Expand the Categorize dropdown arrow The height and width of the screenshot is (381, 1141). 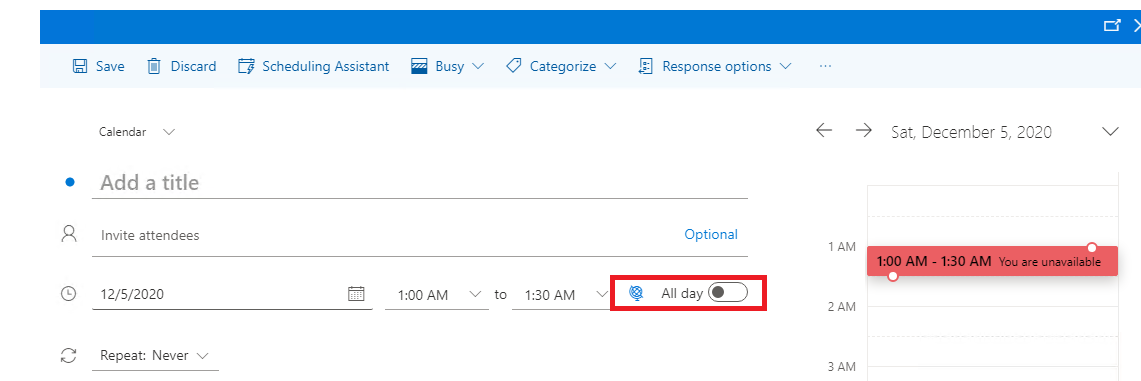point(610,66)
